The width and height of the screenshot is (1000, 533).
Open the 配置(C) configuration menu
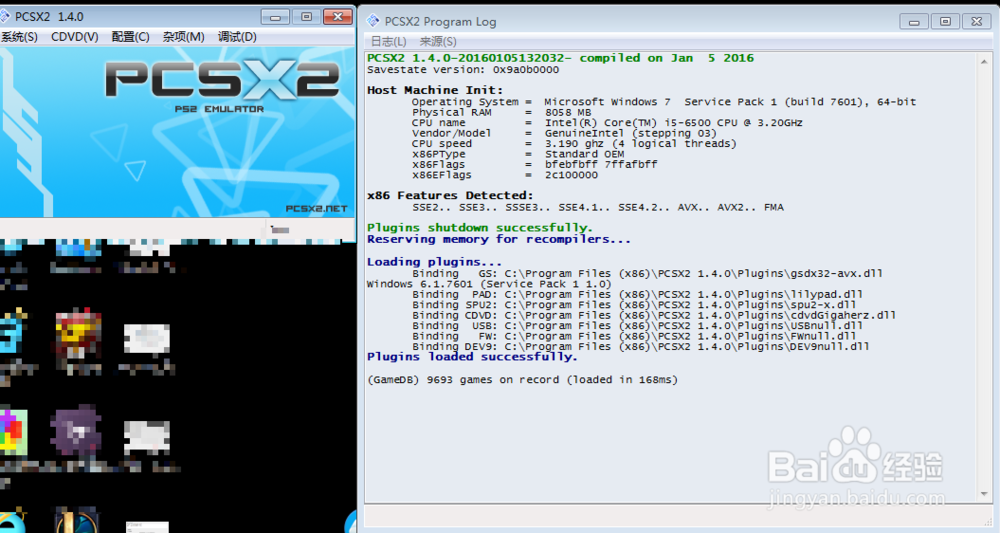click(x=130, y=37)
